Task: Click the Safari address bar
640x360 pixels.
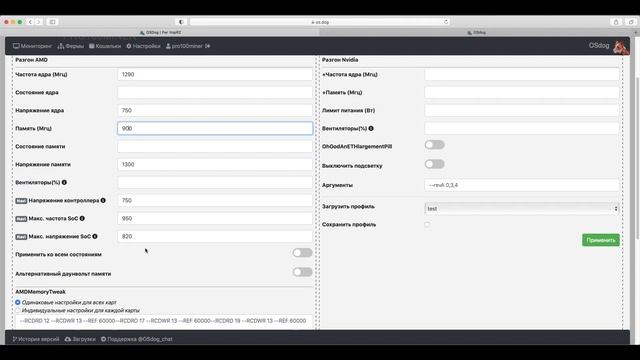Action: (x=320, y=22)
